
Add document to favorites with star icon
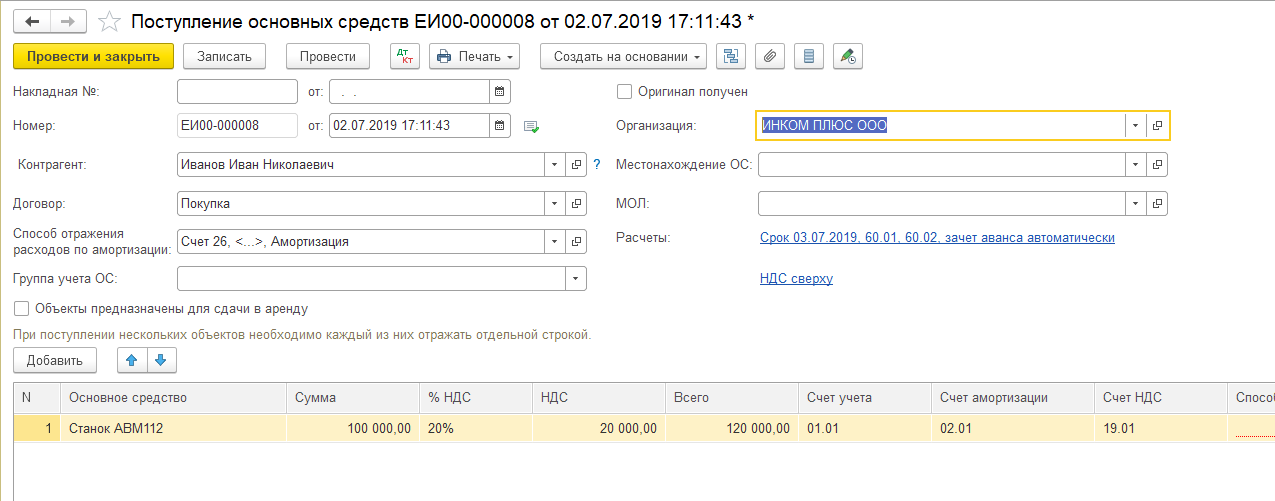111,21
